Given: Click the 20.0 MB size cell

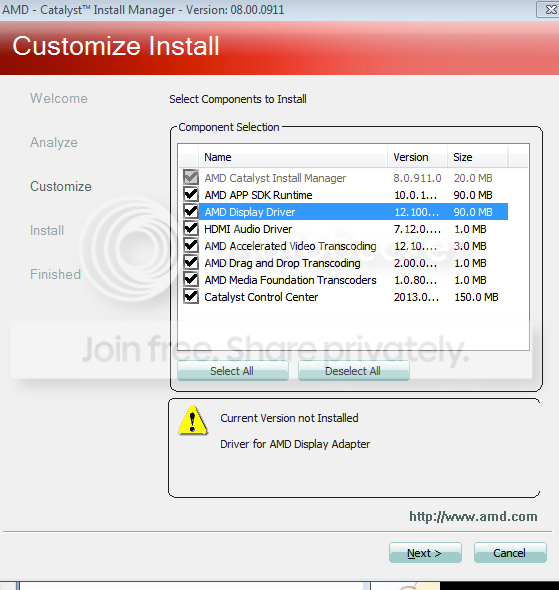Looking at the screenshot, I should point(473,178).
